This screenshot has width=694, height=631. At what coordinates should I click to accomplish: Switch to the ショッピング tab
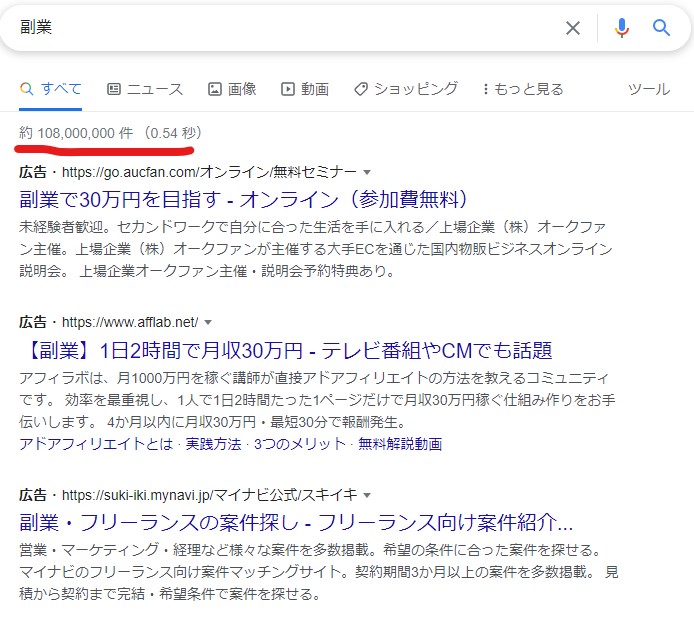pyautogui.click(x=406, y=89)
